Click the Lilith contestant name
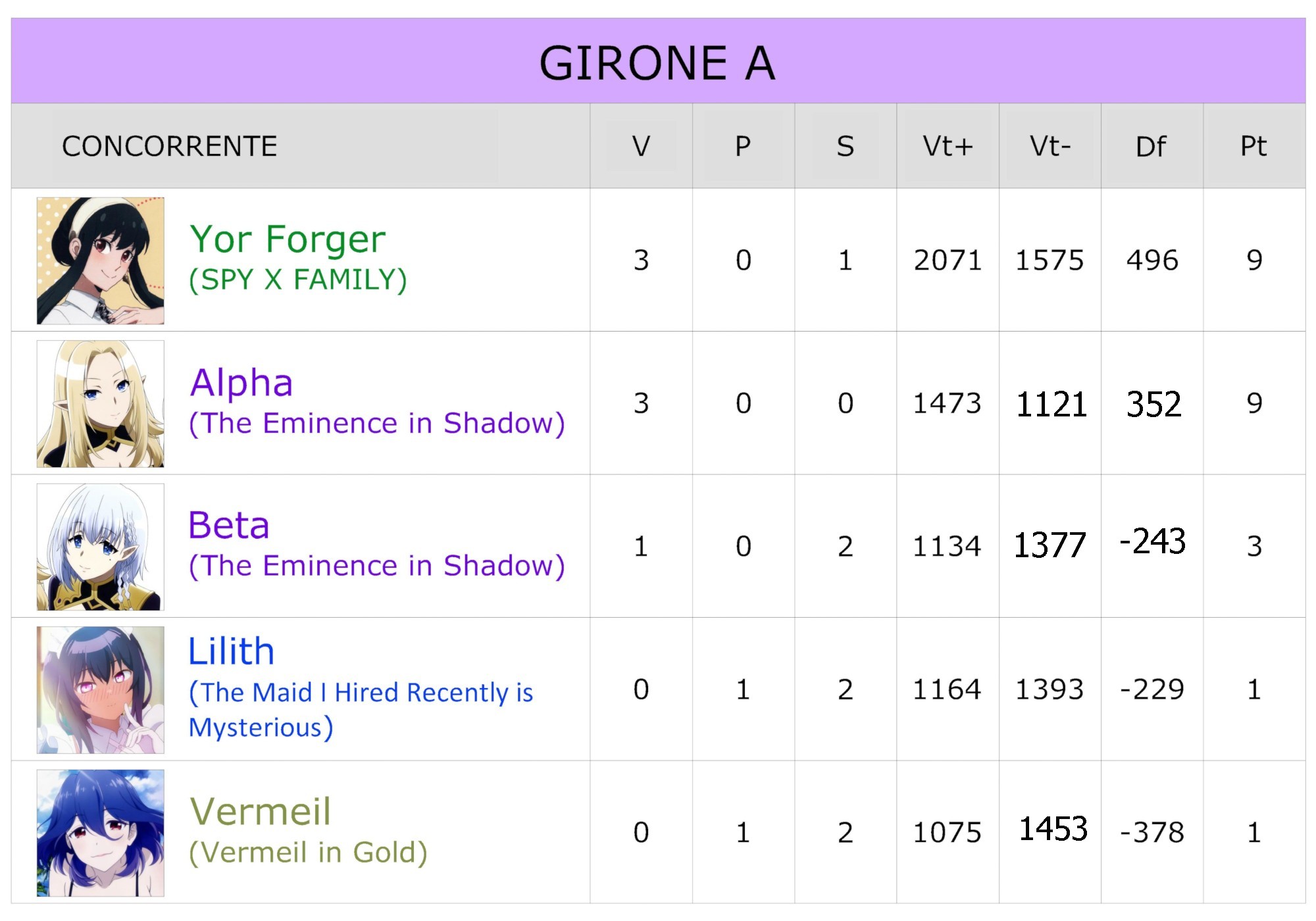Image resolution: width=1316 pixels, height=921 pixels. pyautogui.click(x=231, y=651)
